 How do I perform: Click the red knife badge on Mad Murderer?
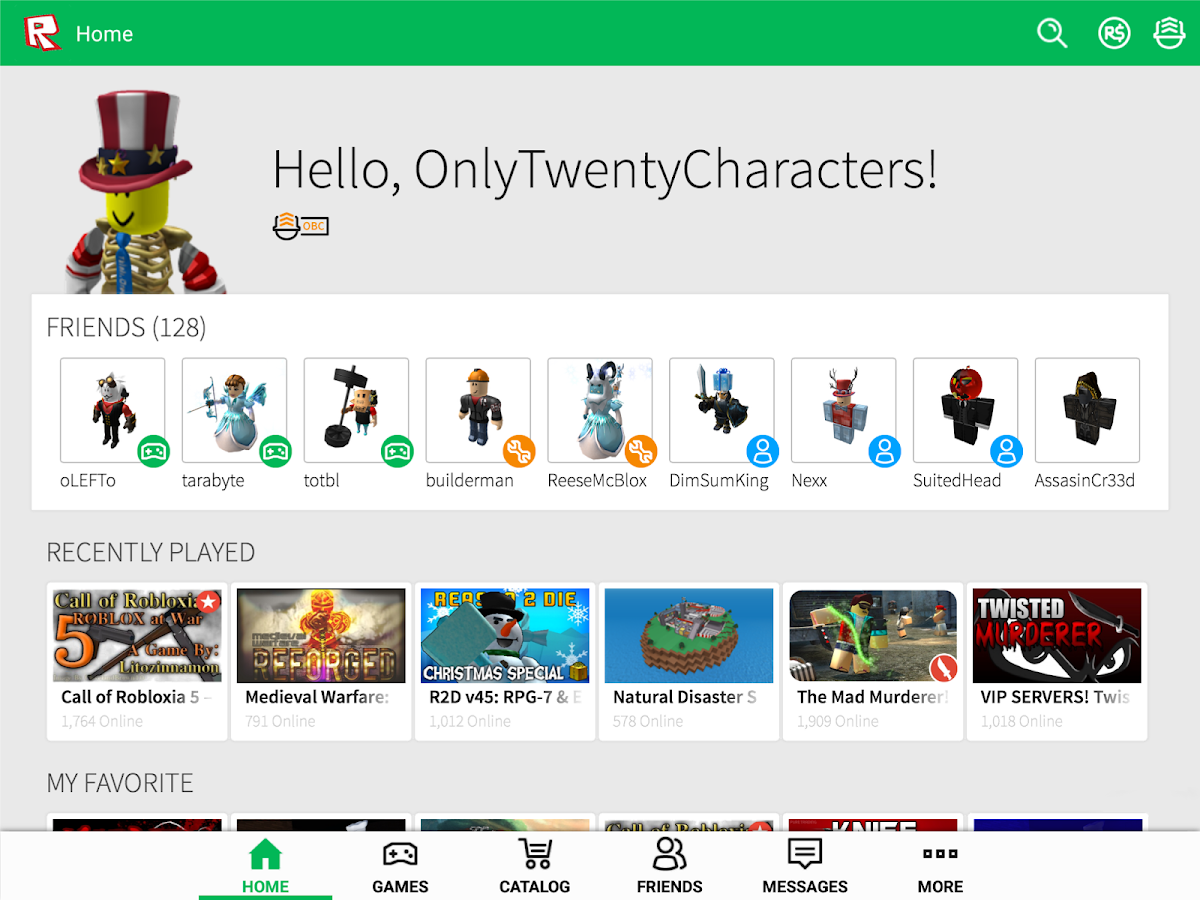(x=943, y=667)
